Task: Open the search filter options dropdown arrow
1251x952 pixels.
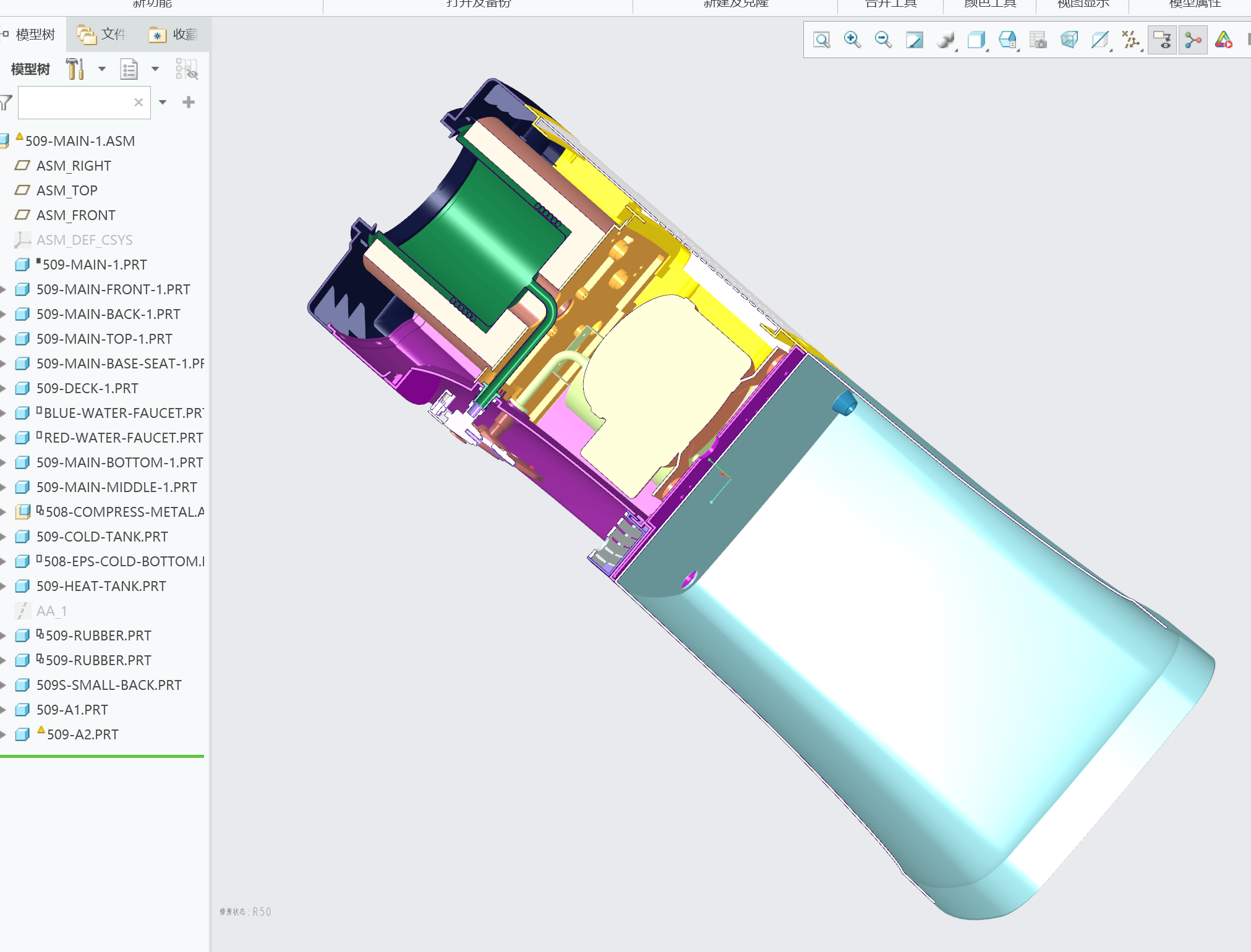Action: 163,102
